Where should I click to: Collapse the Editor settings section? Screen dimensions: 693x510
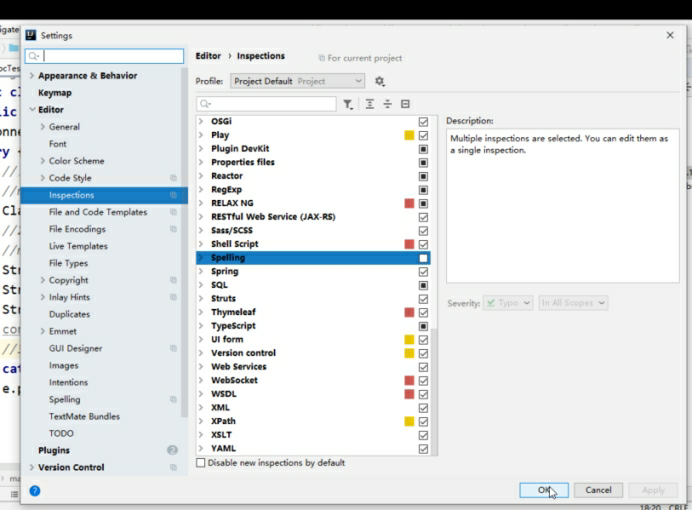(x=32, y=110)
